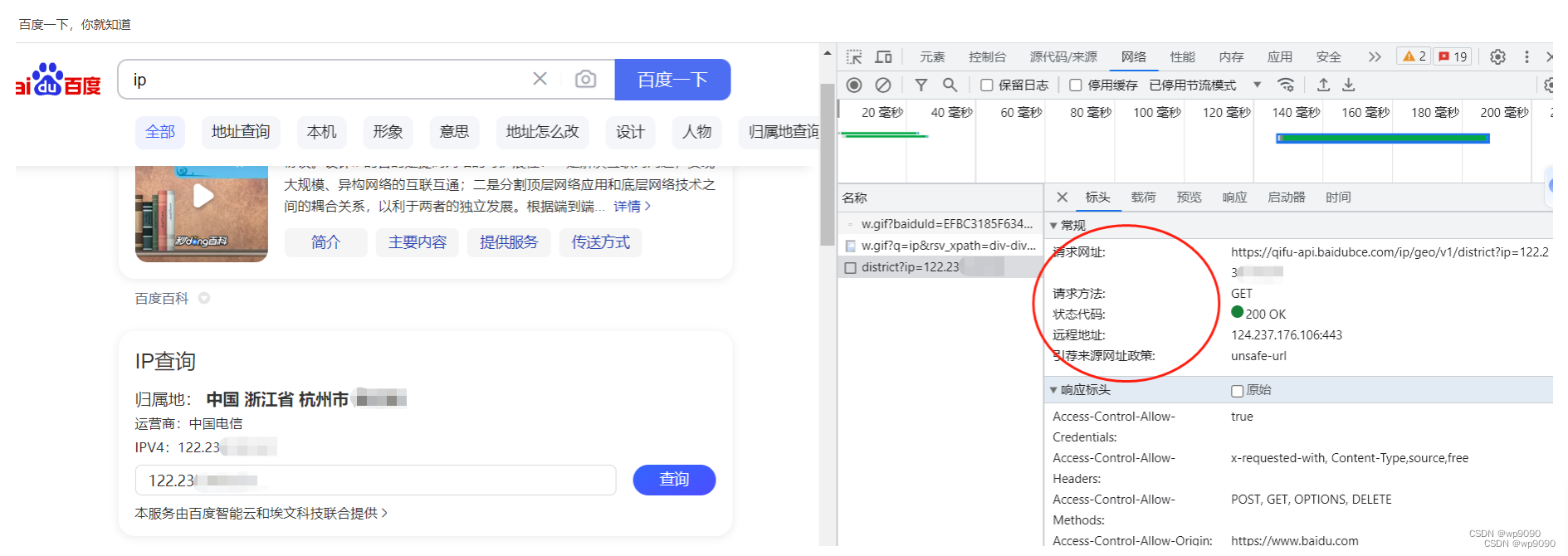Image resolution: width=1568 pixels, height=556 pixels.
Task: Open the Payload detail tab
Action: coord(1143,197)
